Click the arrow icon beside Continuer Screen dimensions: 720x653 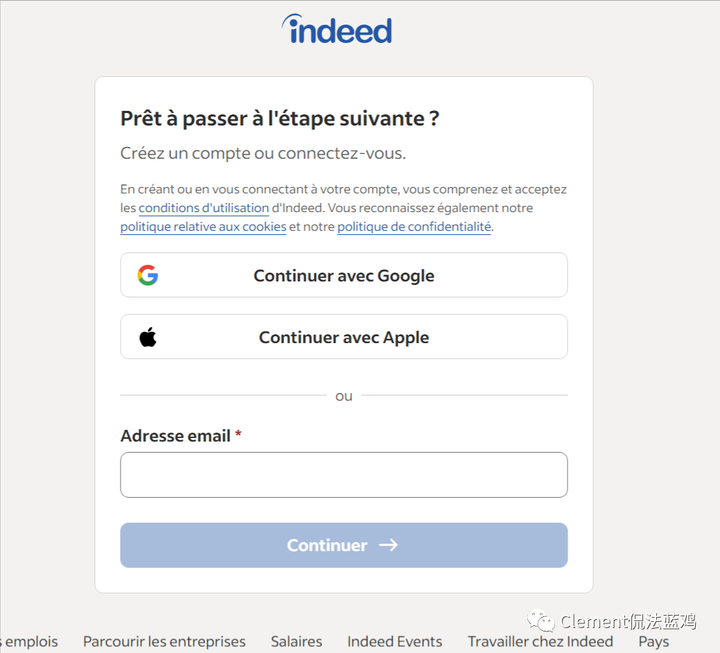click(389, 545)
